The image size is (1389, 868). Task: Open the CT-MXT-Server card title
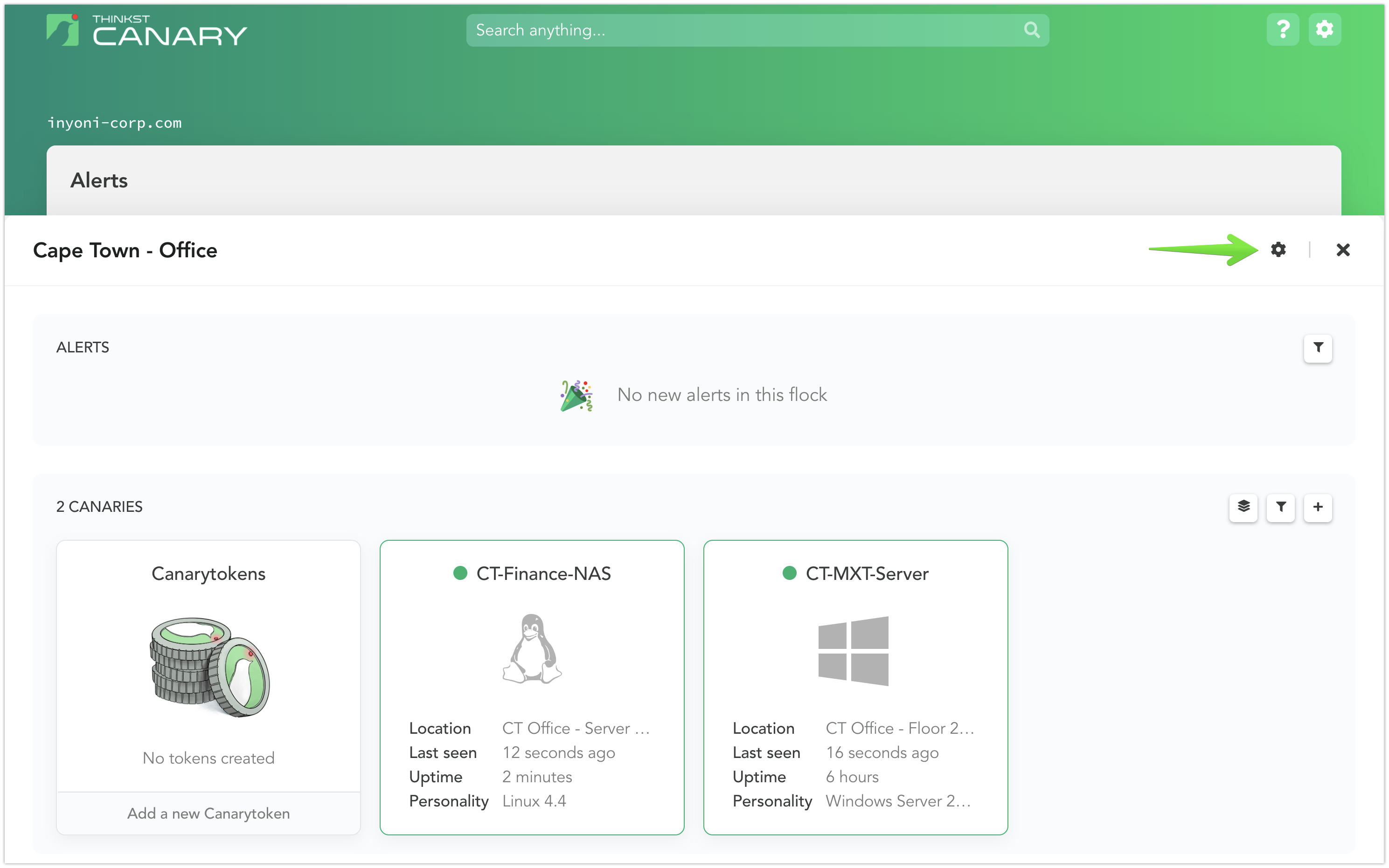867,573
